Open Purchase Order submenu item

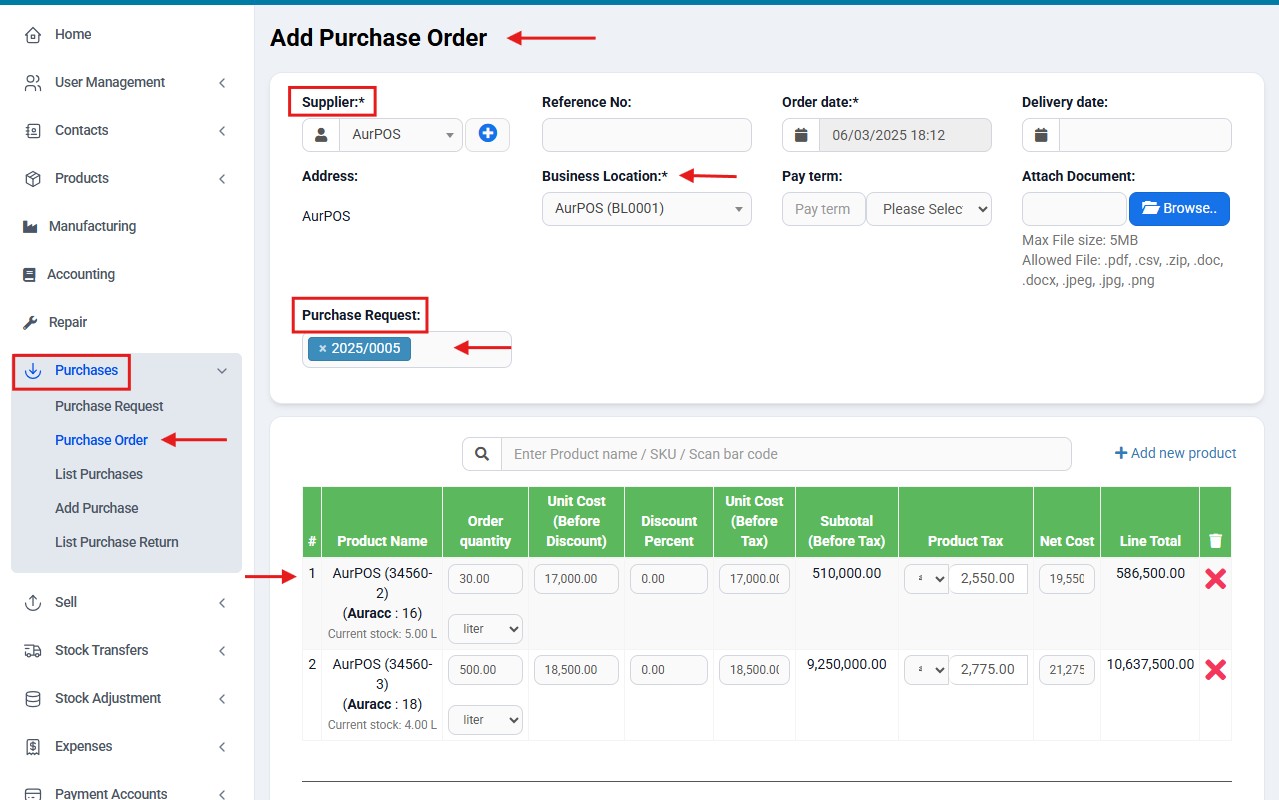[x=101, y=440]
